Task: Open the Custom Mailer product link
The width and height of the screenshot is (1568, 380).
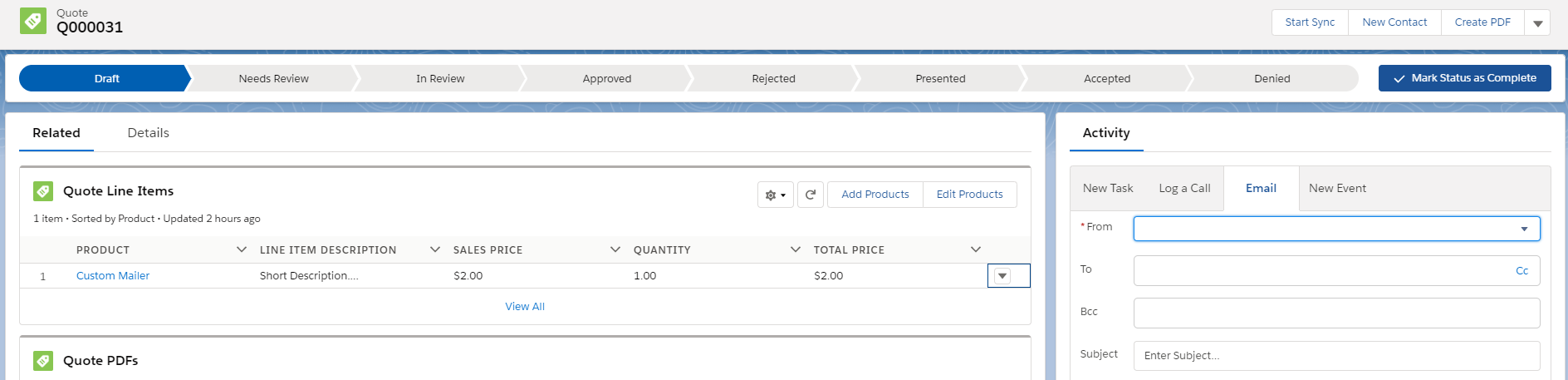Action: tap(113, 276)
